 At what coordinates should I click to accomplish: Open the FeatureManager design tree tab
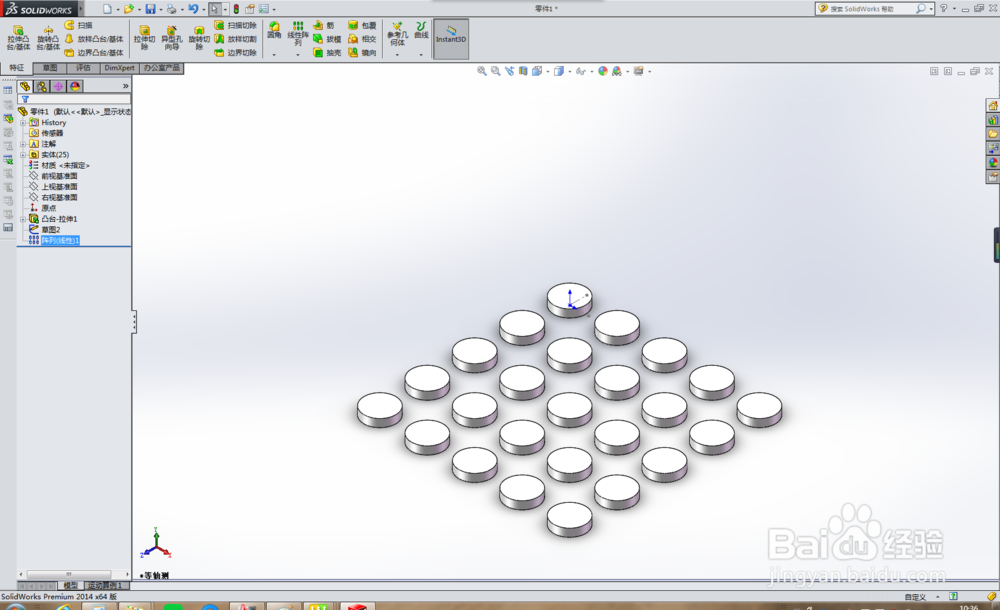tap(25, 86)
